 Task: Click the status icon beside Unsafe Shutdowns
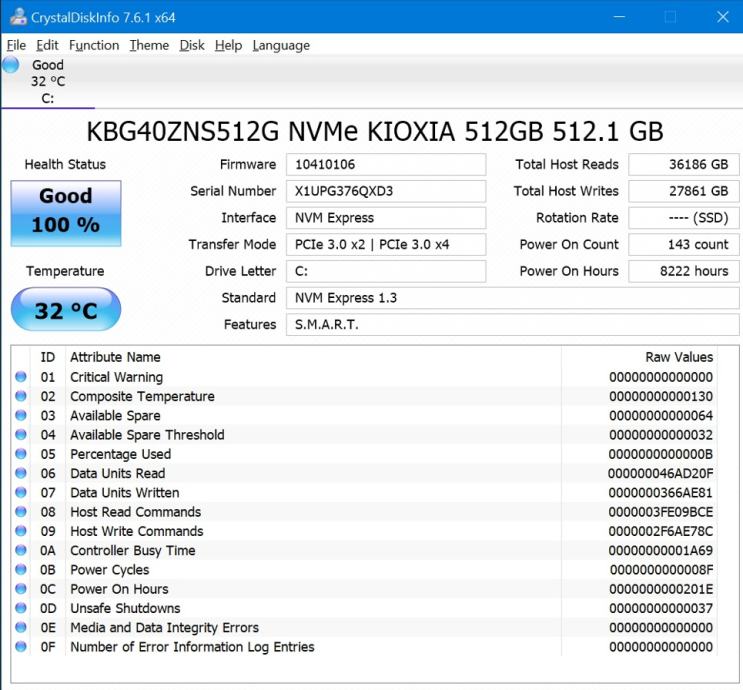(x=21, y=609)
